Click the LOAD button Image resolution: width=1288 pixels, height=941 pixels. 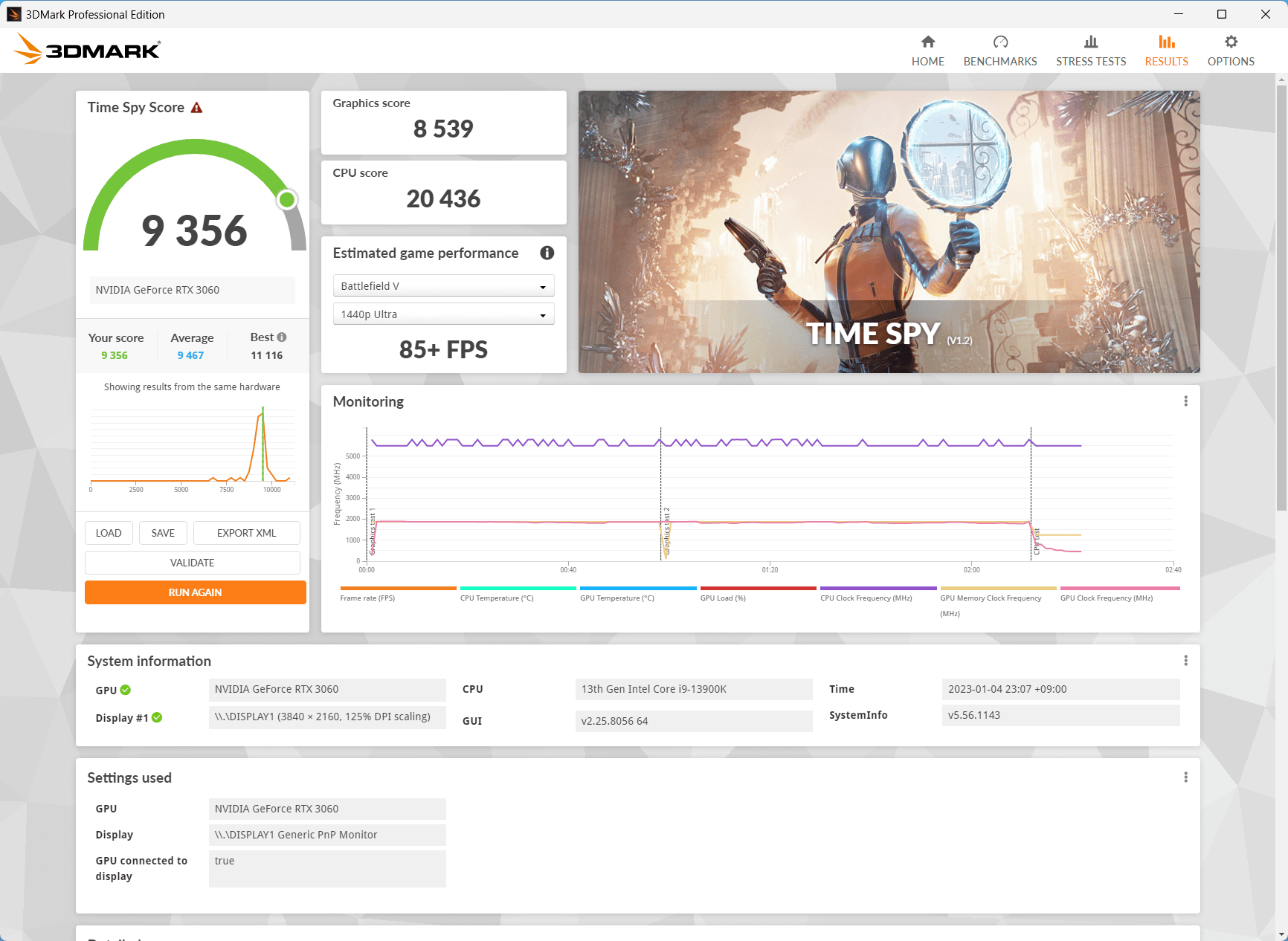pos(109,533)
